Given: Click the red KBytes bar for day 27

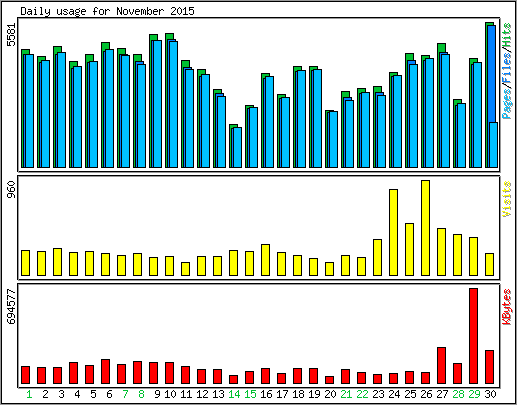Looking at the screenshot, I should [x=441, y=365].
